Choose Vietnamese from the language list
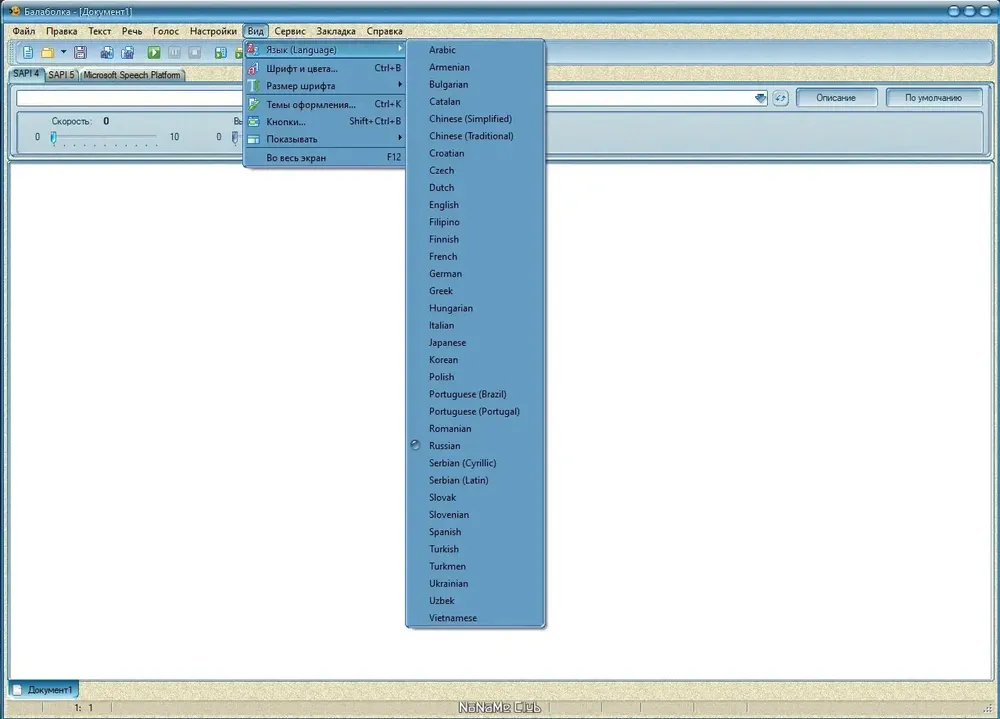This screenshot has height=719, width=1000. [x=475, y=618]
